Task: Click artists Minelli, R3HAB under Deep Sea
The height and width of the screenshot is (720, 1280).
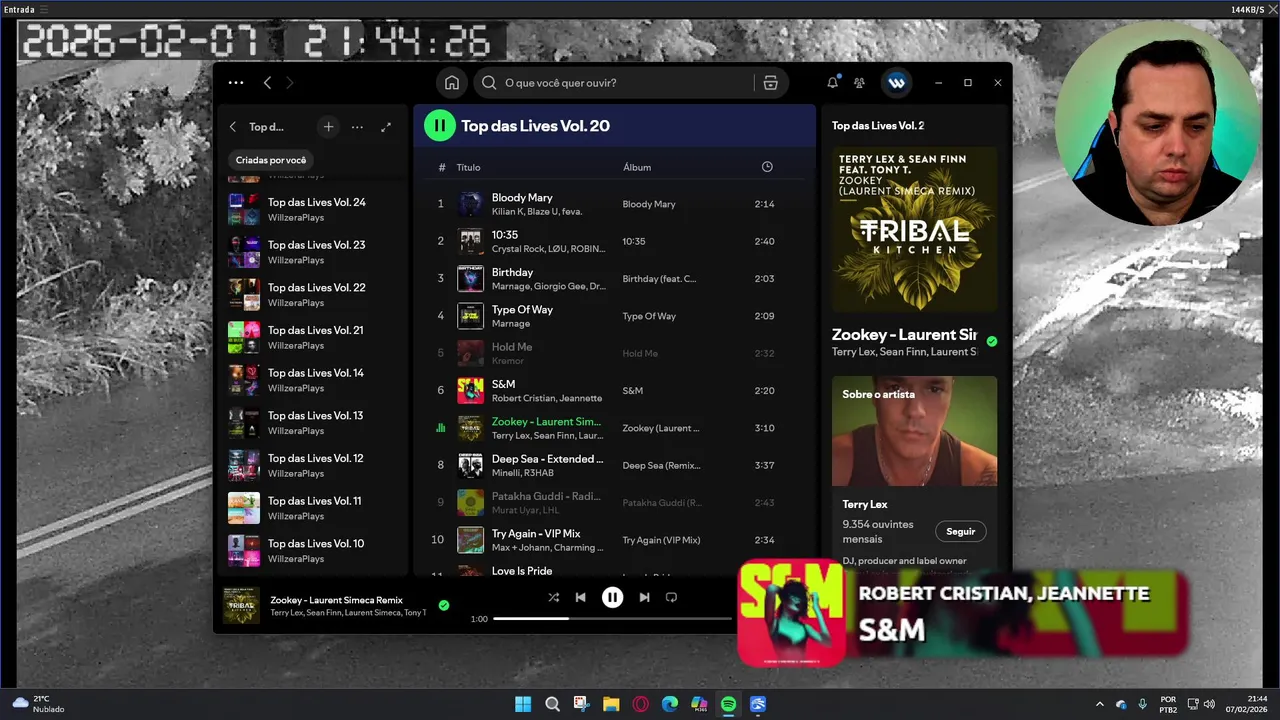Action: point(522,473)
